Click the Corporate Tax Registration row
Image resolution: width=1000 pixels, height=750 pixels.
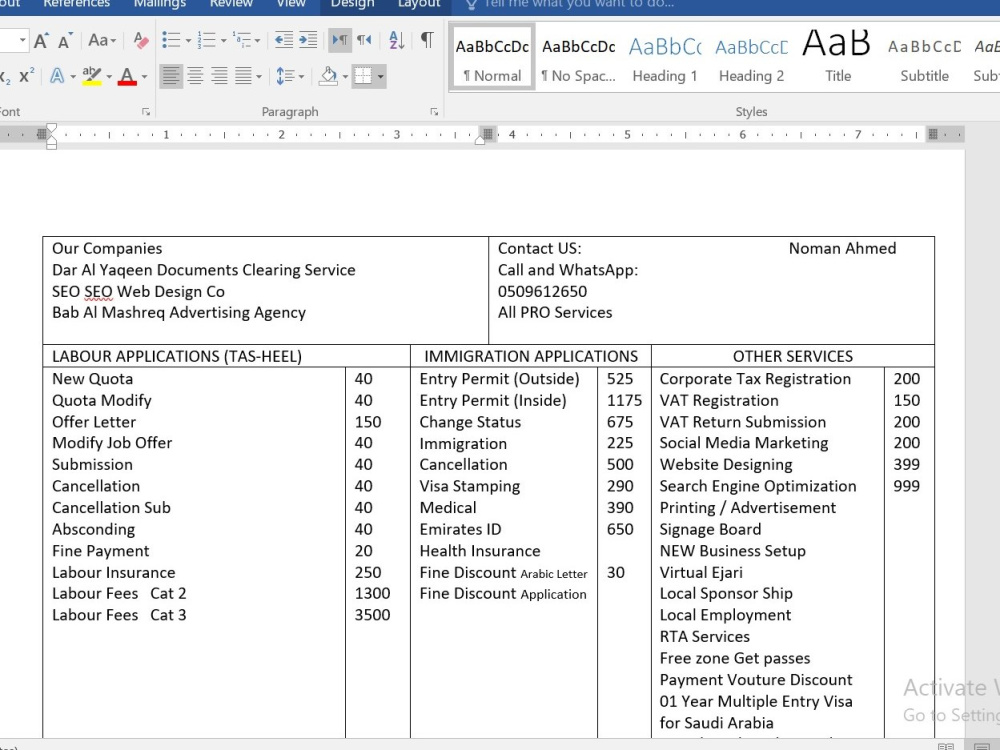(x=754, y=379)
